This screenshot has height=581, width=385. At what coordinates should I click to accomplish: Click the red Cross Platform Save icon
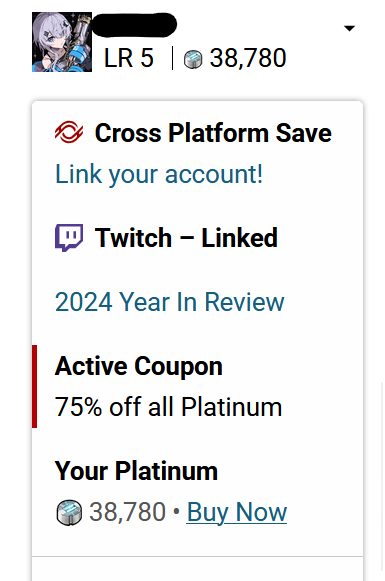coord(69,132)
